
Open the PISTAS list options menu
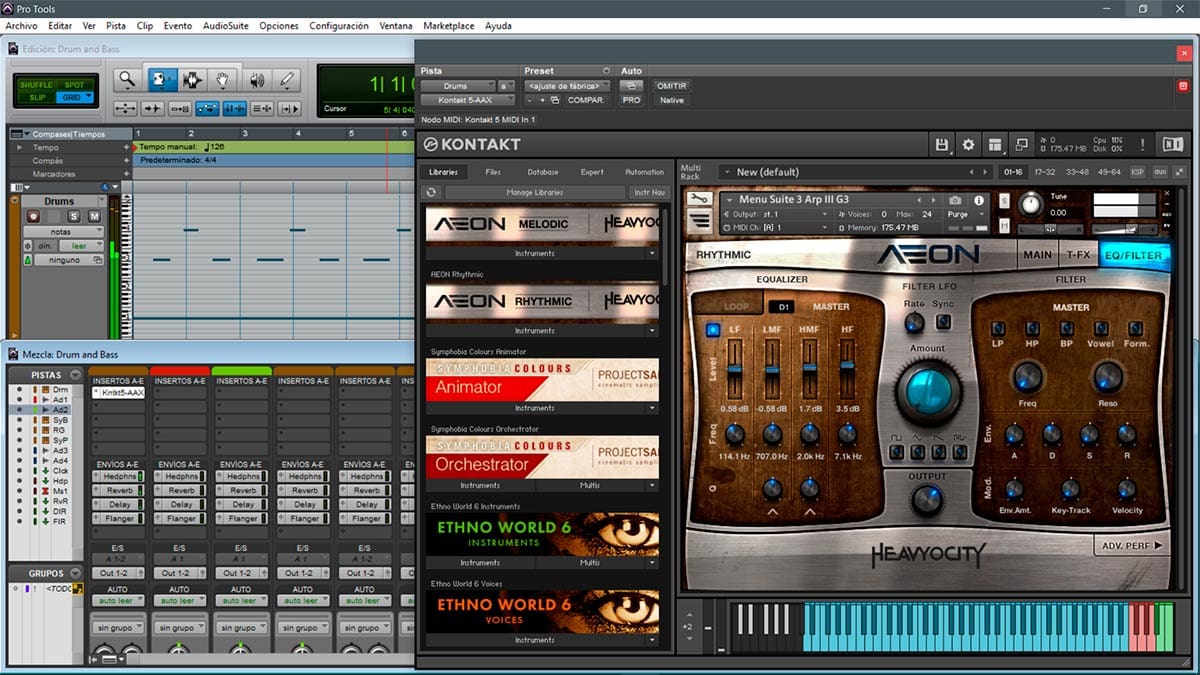tap(76, 374)
